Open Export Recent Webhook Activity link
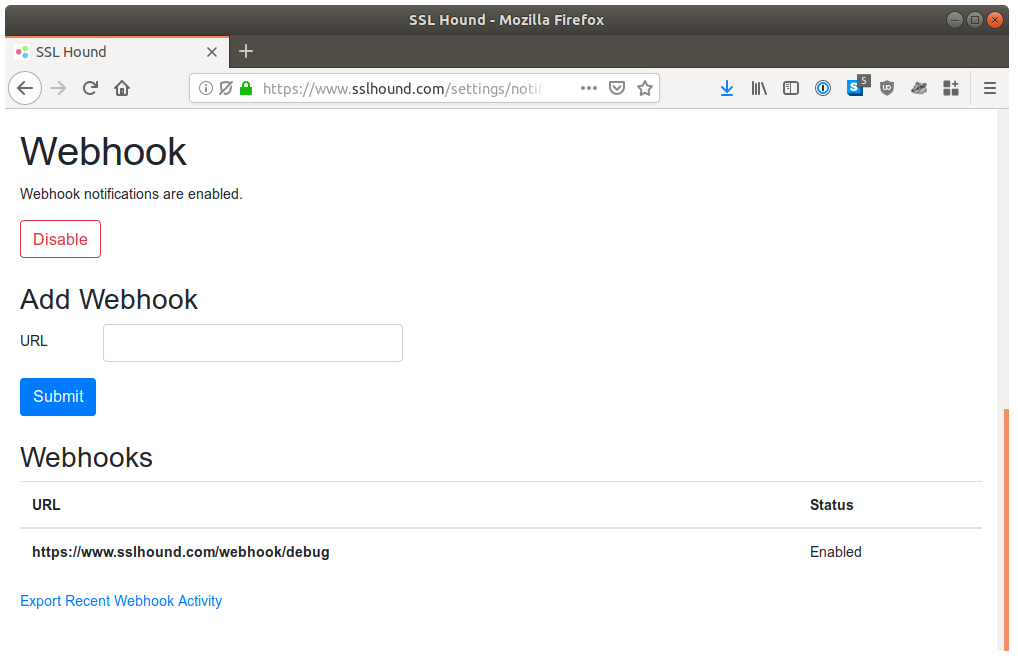 point(121,601)
